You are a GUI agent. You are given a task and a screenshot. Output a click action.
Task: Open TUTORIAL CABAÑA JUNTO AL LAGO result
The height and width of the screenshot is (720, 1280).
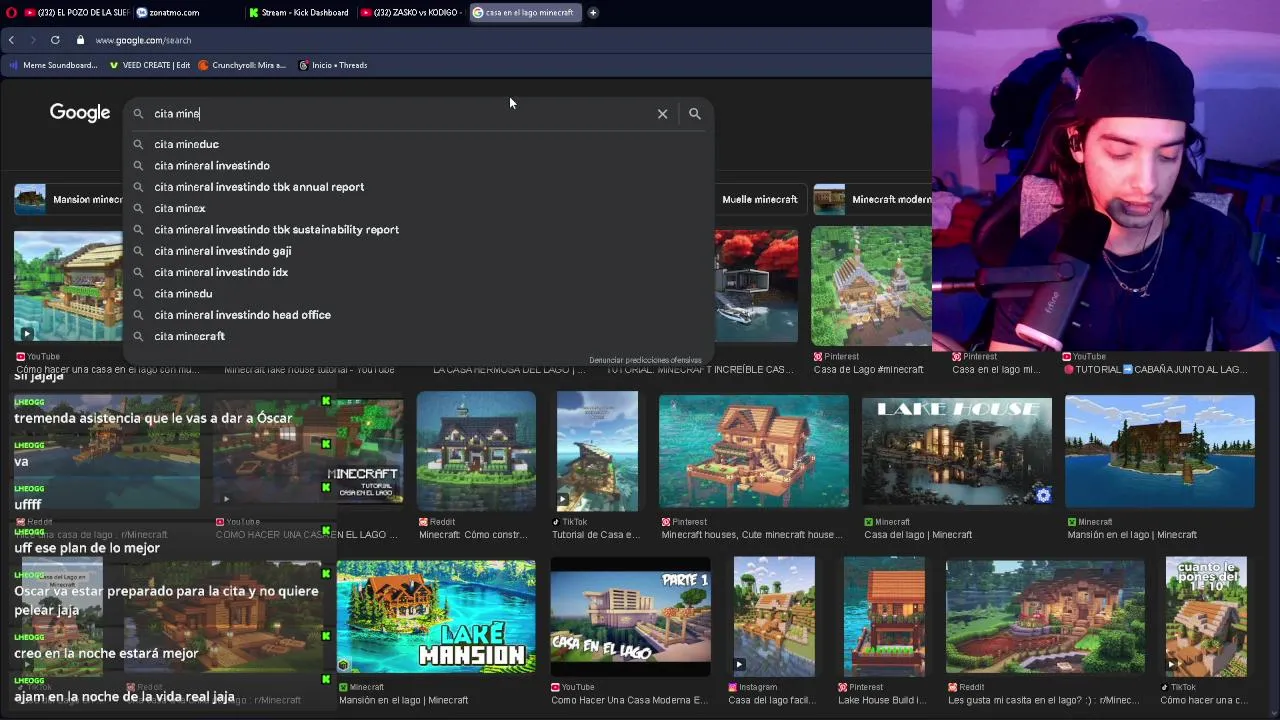tap(1155, 369)
